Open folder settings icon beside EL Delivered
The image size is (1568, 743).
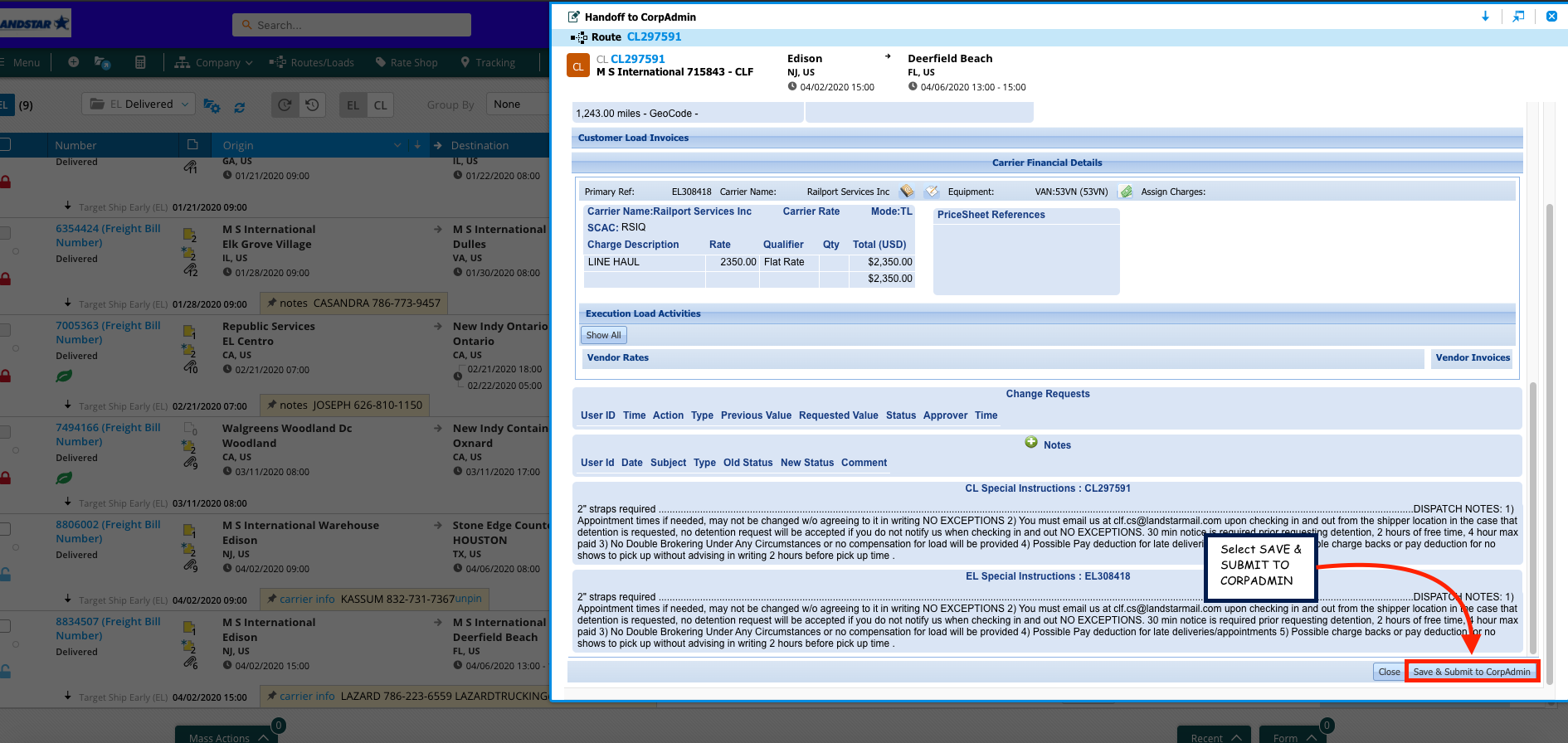[212, 105]
